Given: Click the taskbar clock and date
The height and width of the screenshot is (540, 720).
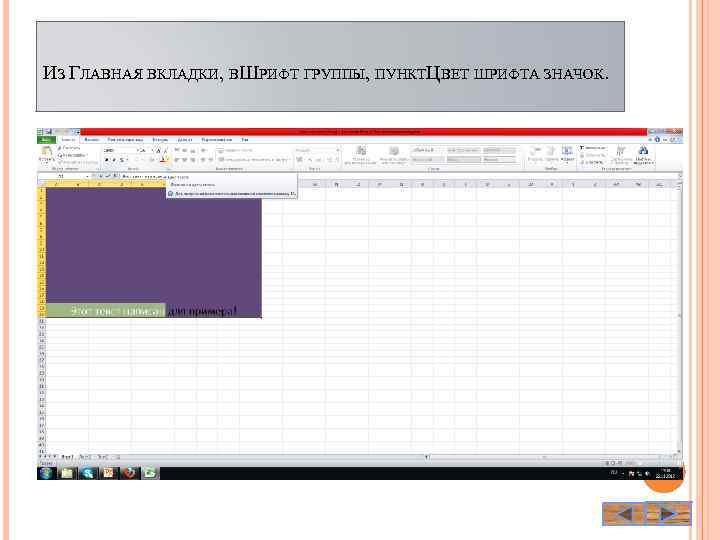Looking at the screenshot, I should 665,473.
